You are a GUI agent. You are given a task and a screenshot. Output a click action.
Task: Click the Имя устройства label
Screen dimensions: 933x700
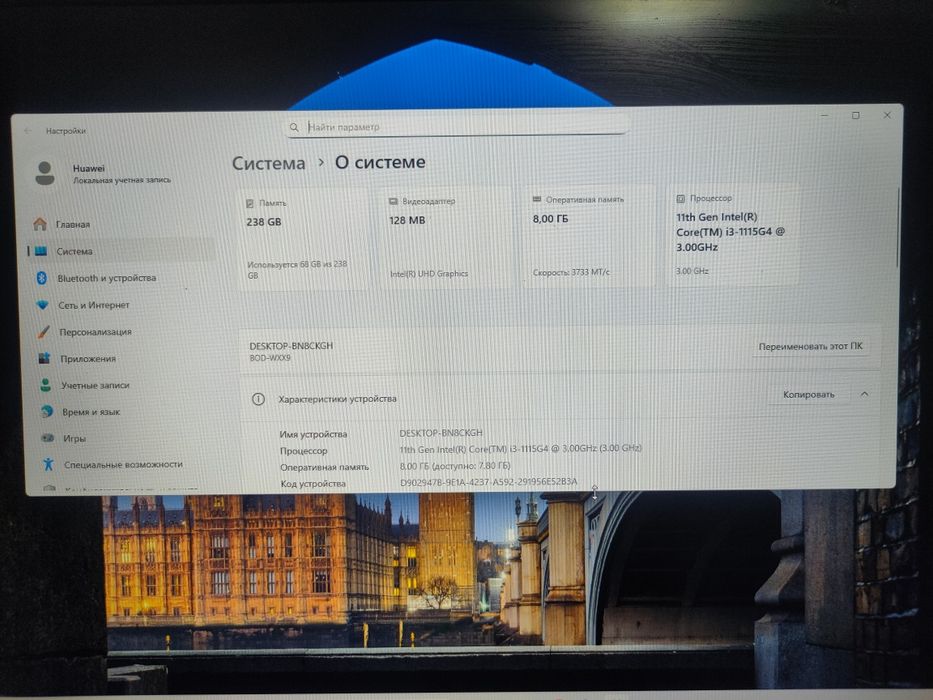(x=313, y=435)
